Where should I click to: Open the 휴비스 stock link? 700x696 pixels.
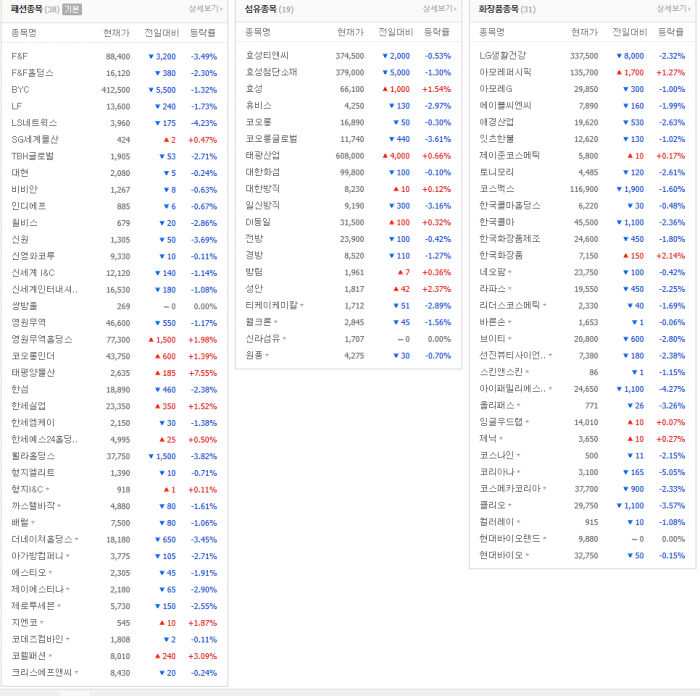click(x=258, y=106)
